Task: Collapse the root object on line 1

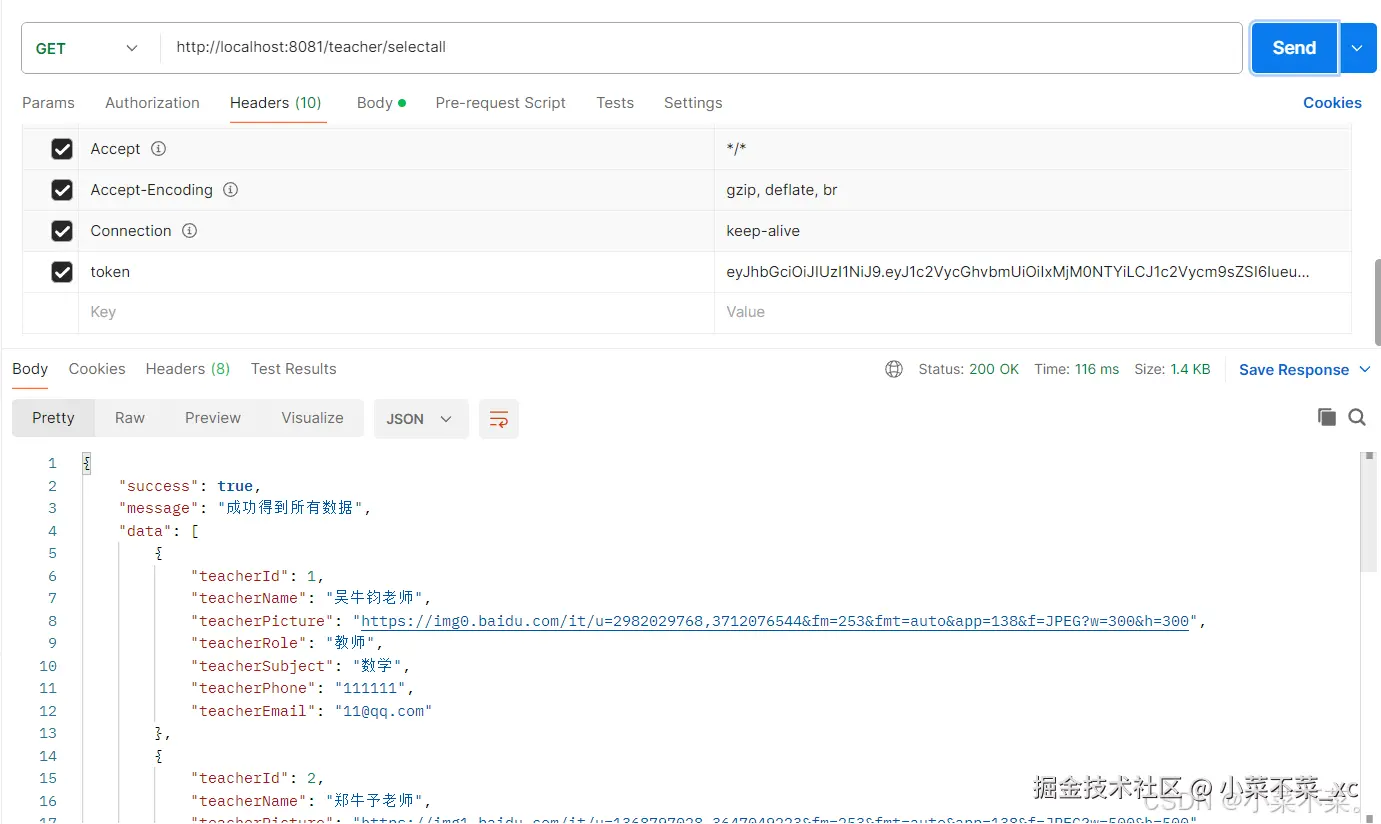Action: (x=86, y=463)
